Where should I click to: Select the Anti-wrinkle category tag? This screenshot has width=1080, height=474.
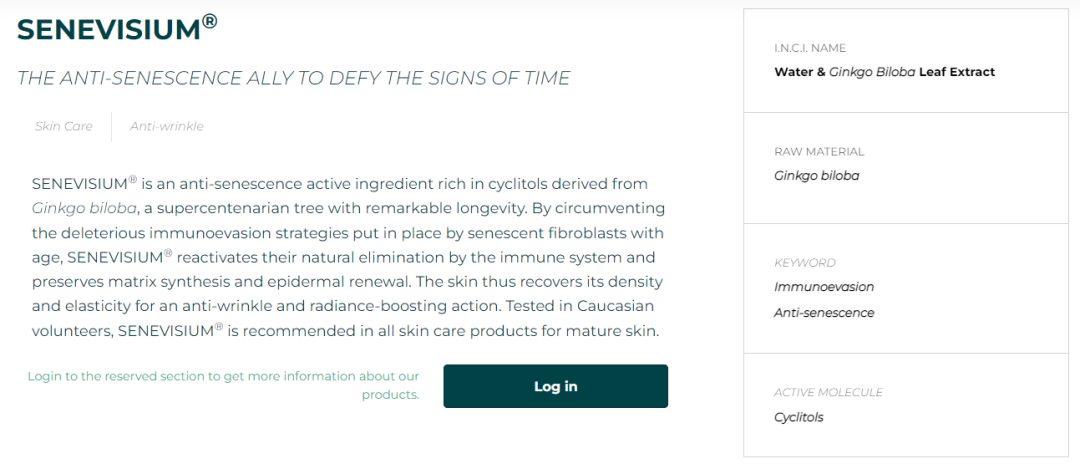[166, 126]
